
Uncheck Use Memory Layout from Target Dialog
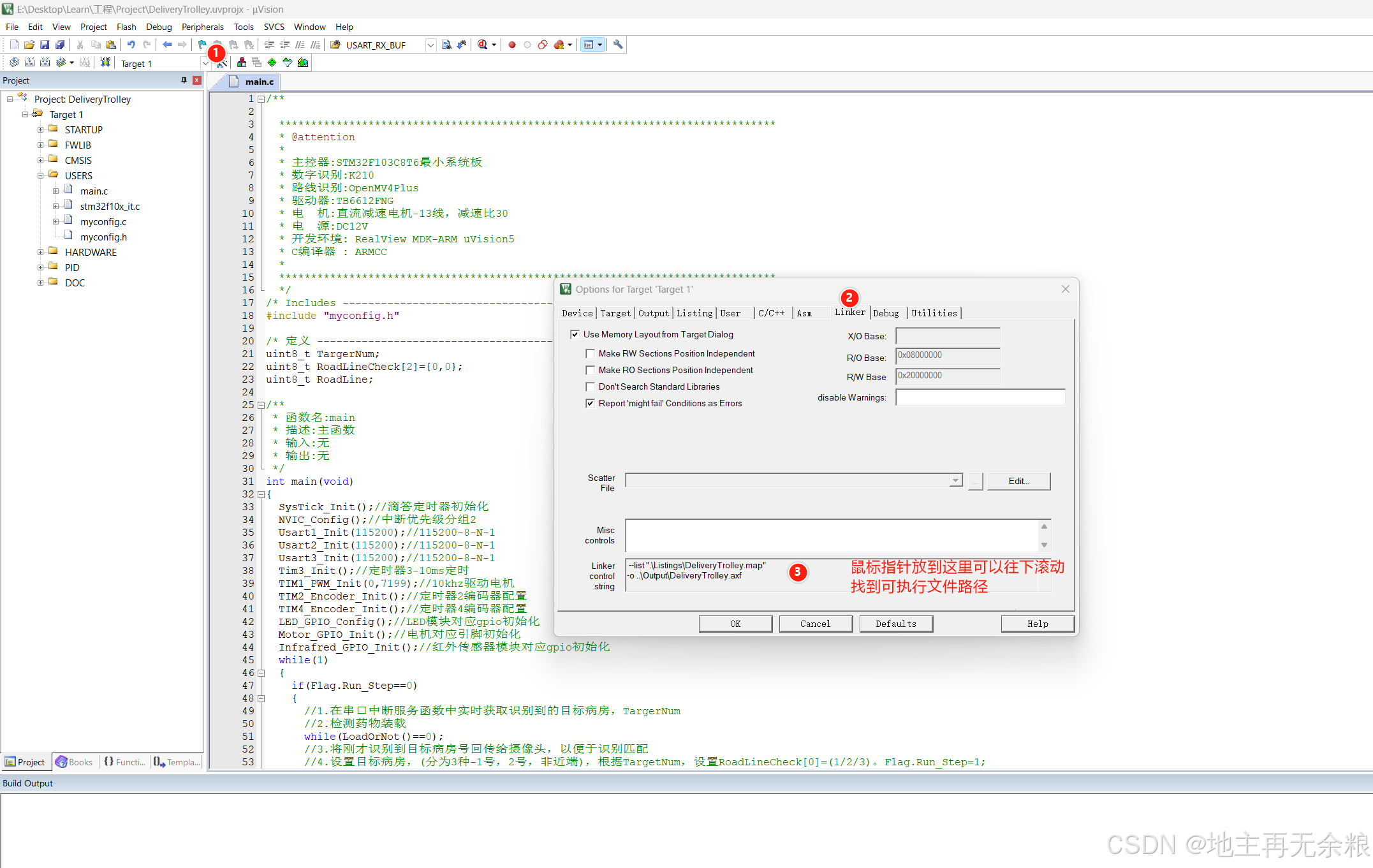click(x=575, y=334)
